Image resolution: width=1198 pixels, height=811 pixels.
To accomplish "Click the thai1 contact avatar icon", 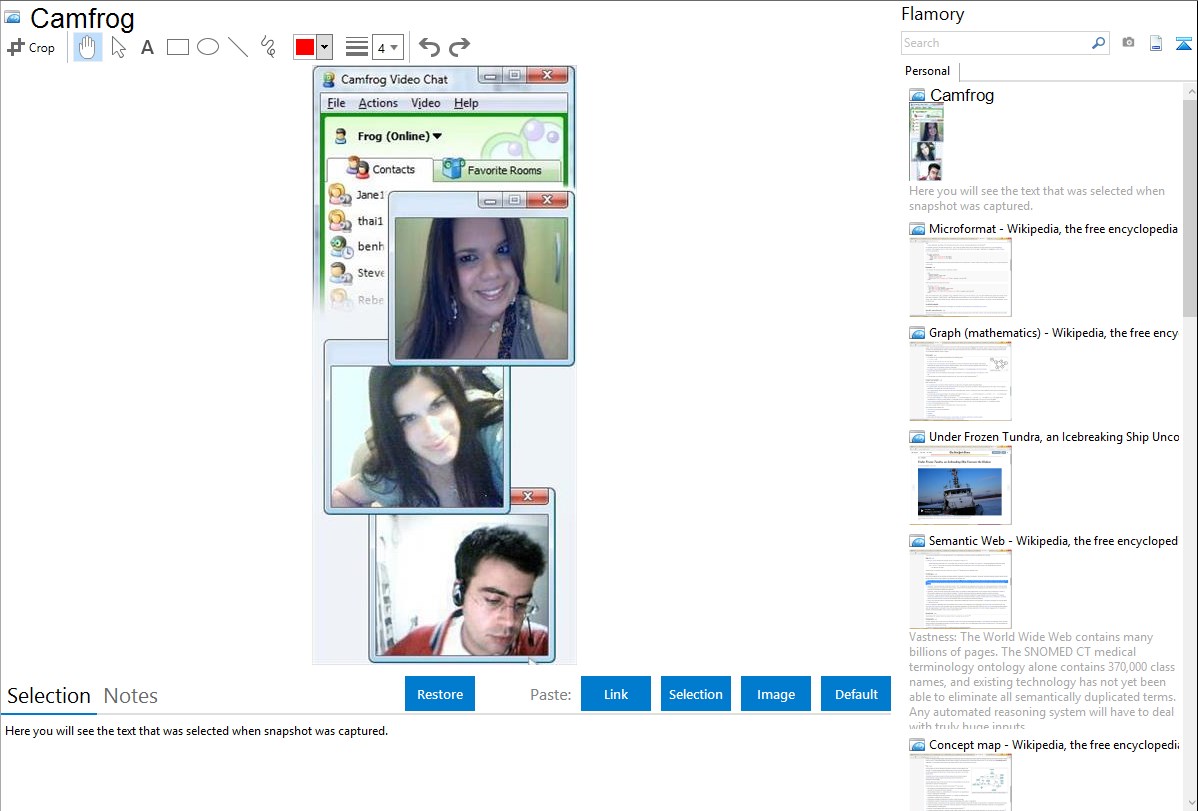I will click(x=340, y=221).
